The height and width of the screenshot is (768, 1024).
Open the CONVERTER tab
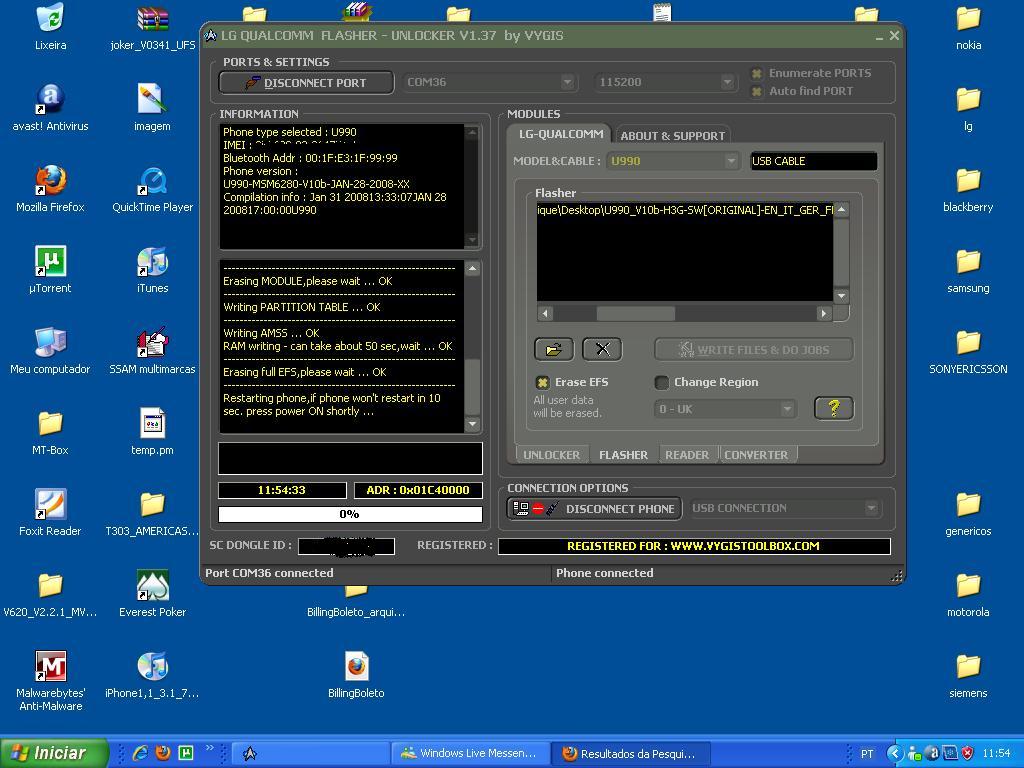point(756,455)
